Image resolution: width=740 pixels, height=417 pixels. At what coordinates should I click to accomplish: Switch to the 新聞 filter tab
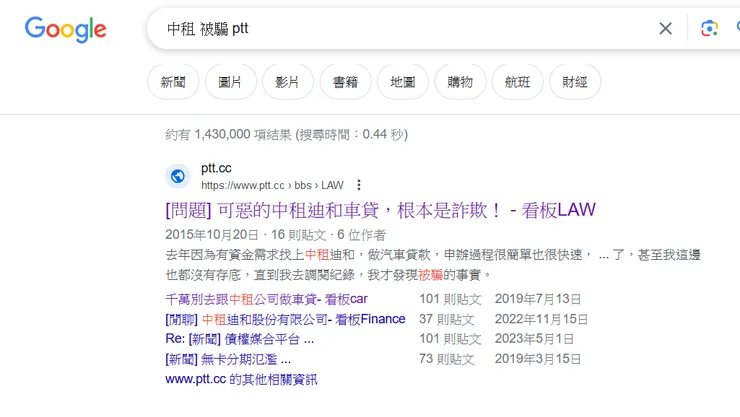pos(173,82)
